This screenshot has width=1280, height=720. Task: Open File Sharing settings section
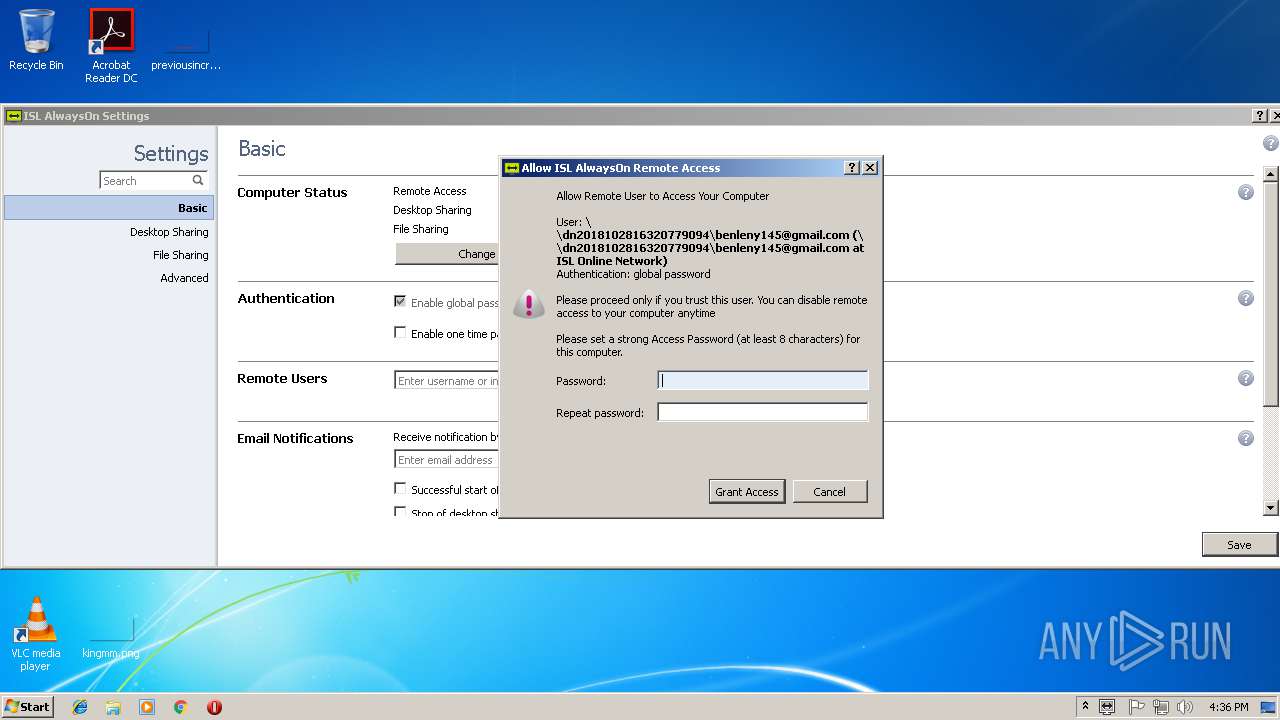point(180,255)
